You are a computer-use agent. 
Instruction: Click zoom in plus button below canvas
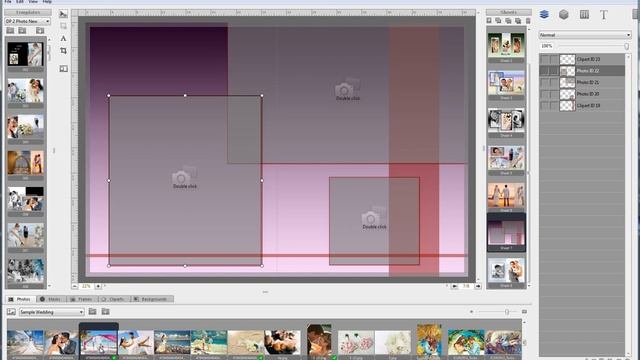pos(98,286)
